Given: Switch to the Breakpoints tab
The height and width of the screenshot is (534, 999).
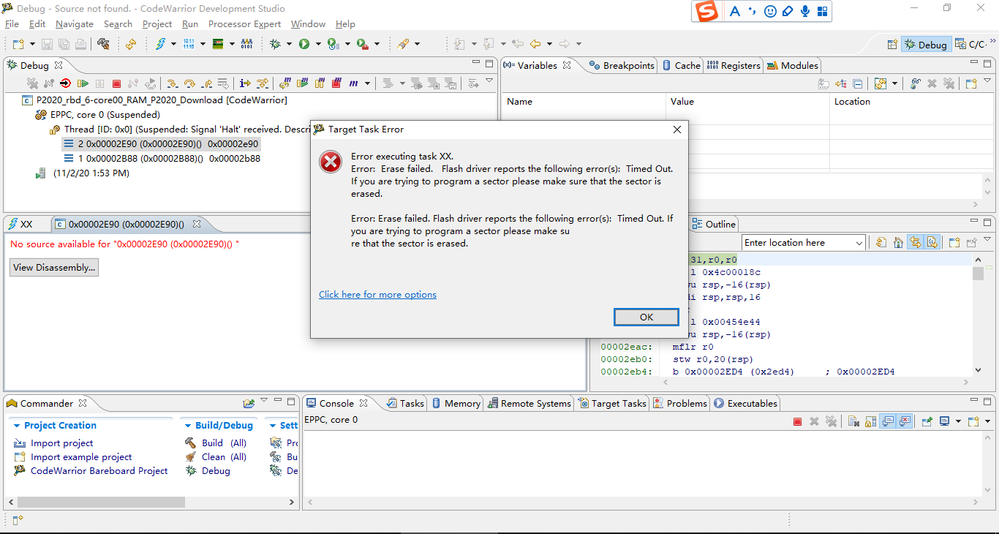Looking at the screenshot, I should click(622, 66).
